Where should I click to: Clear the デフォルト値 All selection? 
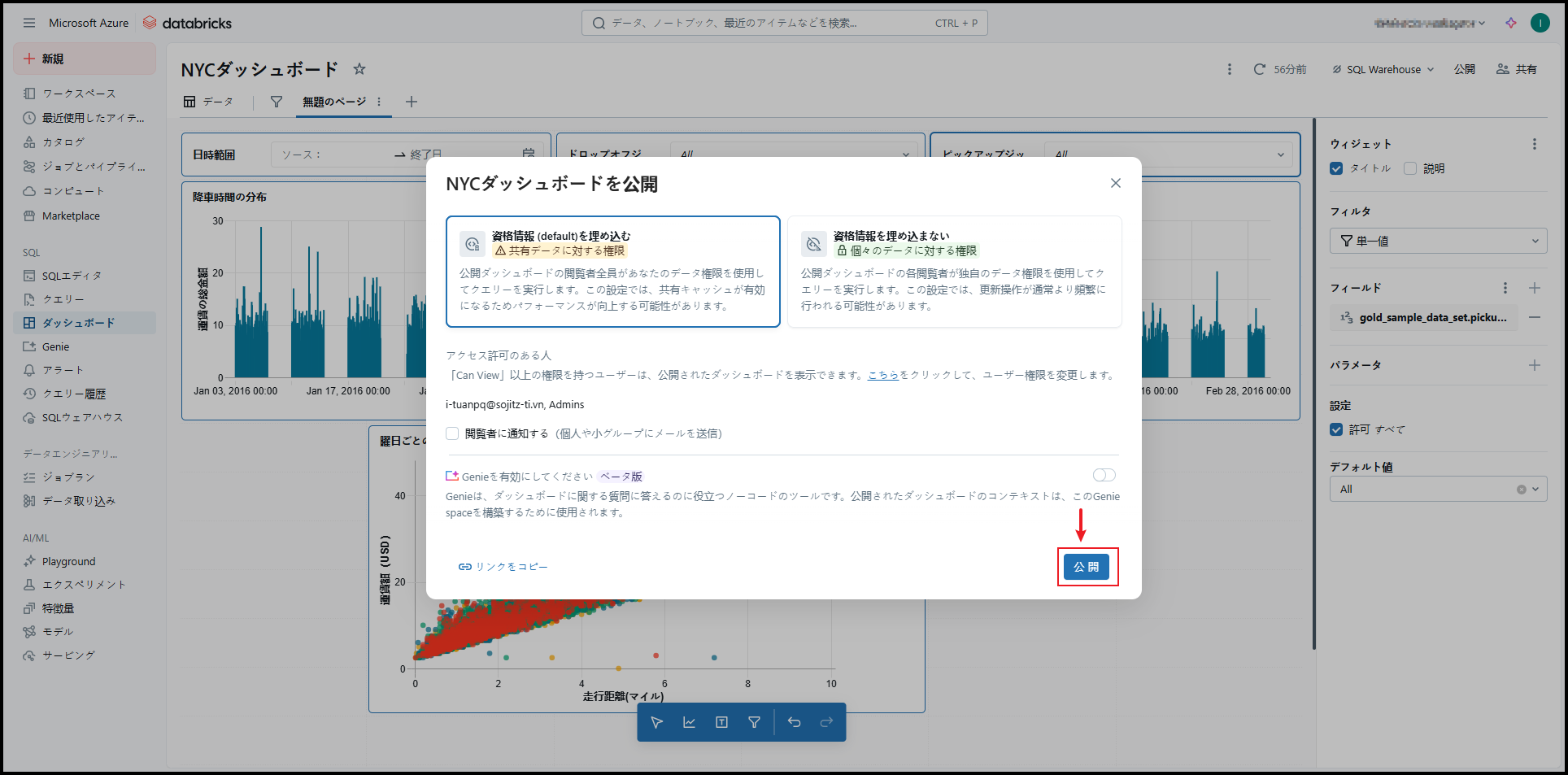point(1521,490)
